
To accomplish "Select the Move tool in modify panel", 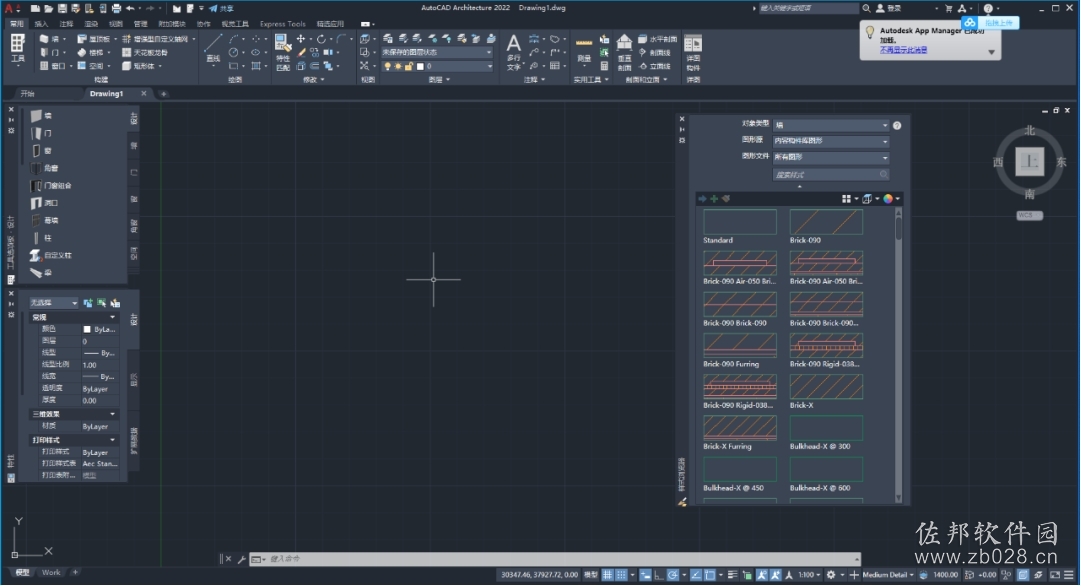I will [x=301, y=39].
